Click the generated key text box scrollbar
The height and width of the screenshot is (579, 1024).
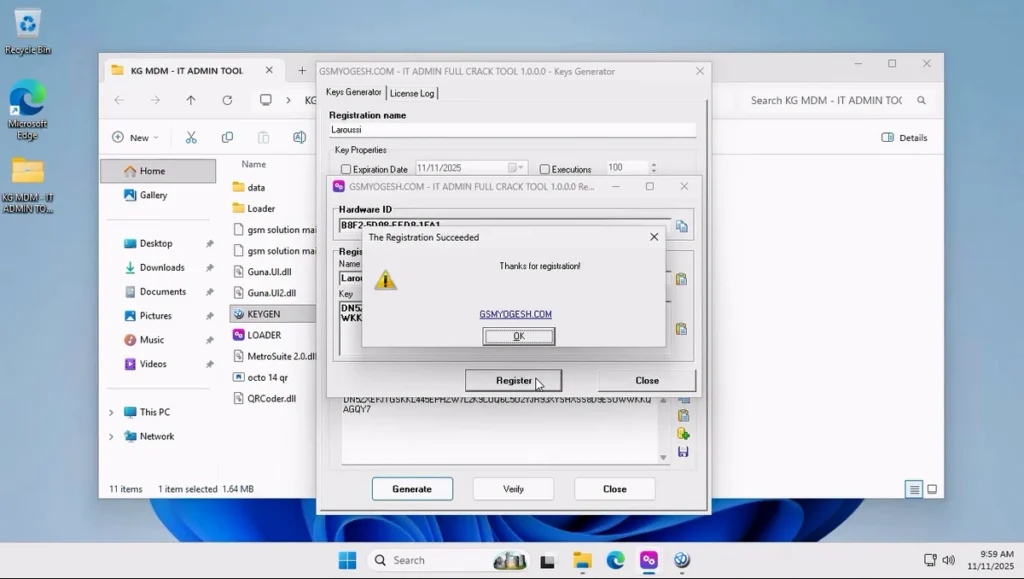(x=662, y=430)
